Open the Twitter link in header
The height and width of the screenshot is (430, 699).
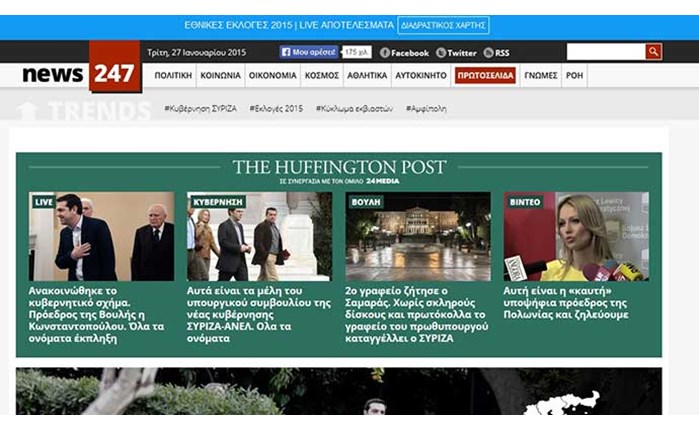(x=456, y=53)
